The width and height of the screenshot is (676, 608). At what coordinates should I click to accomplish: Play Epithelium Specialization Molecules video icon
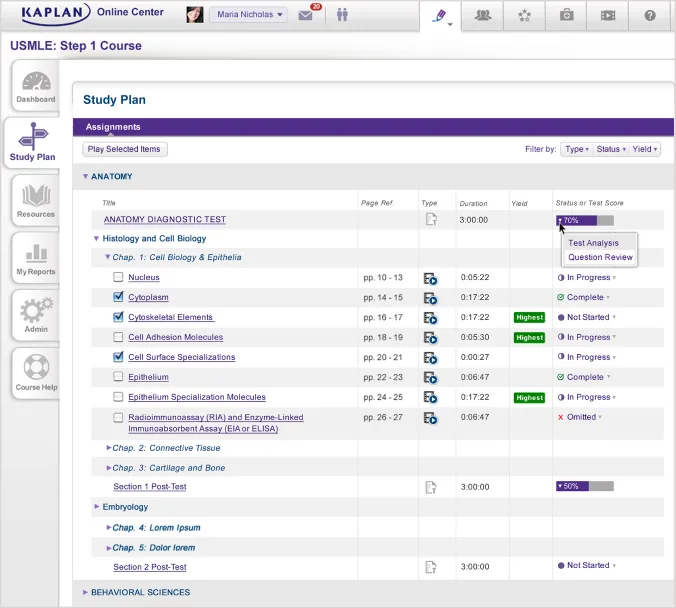coord(430,398)
